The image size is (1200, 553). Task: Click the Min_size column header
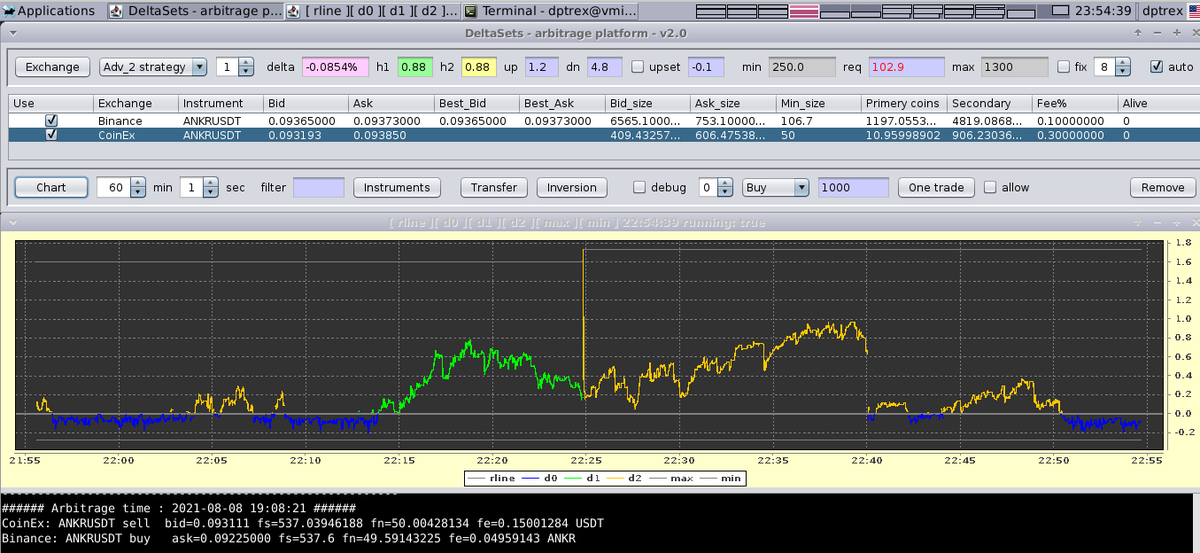coord(819,103)
